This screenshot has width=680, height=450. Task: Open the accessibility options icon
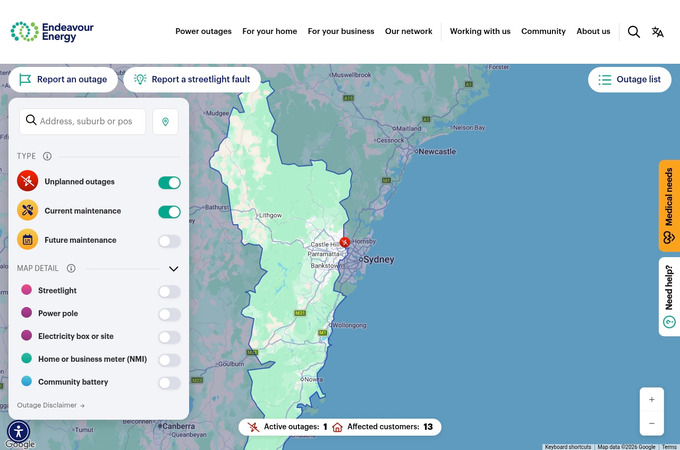(19, 432)
